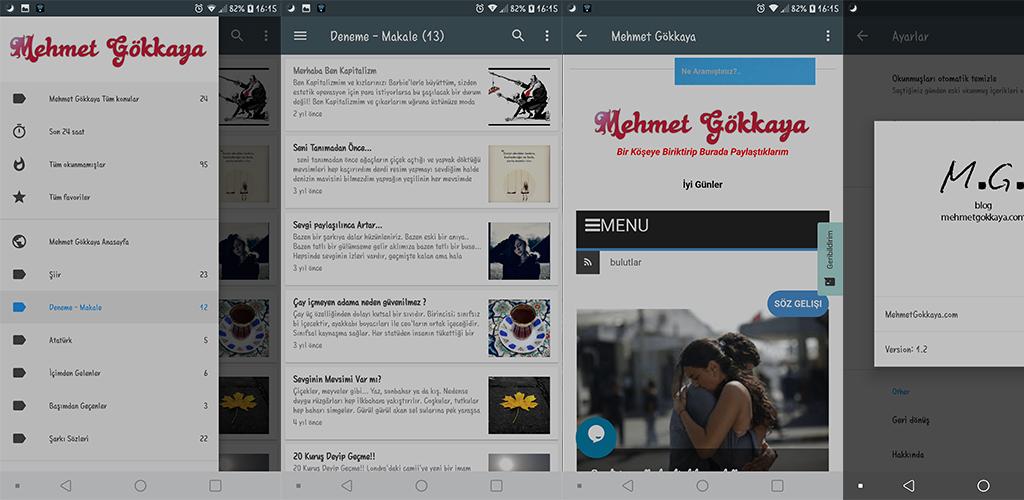1024x500 pixels.
Task: Open Geri dönüş setting in Ayarlar
Action: click(910, 420)
